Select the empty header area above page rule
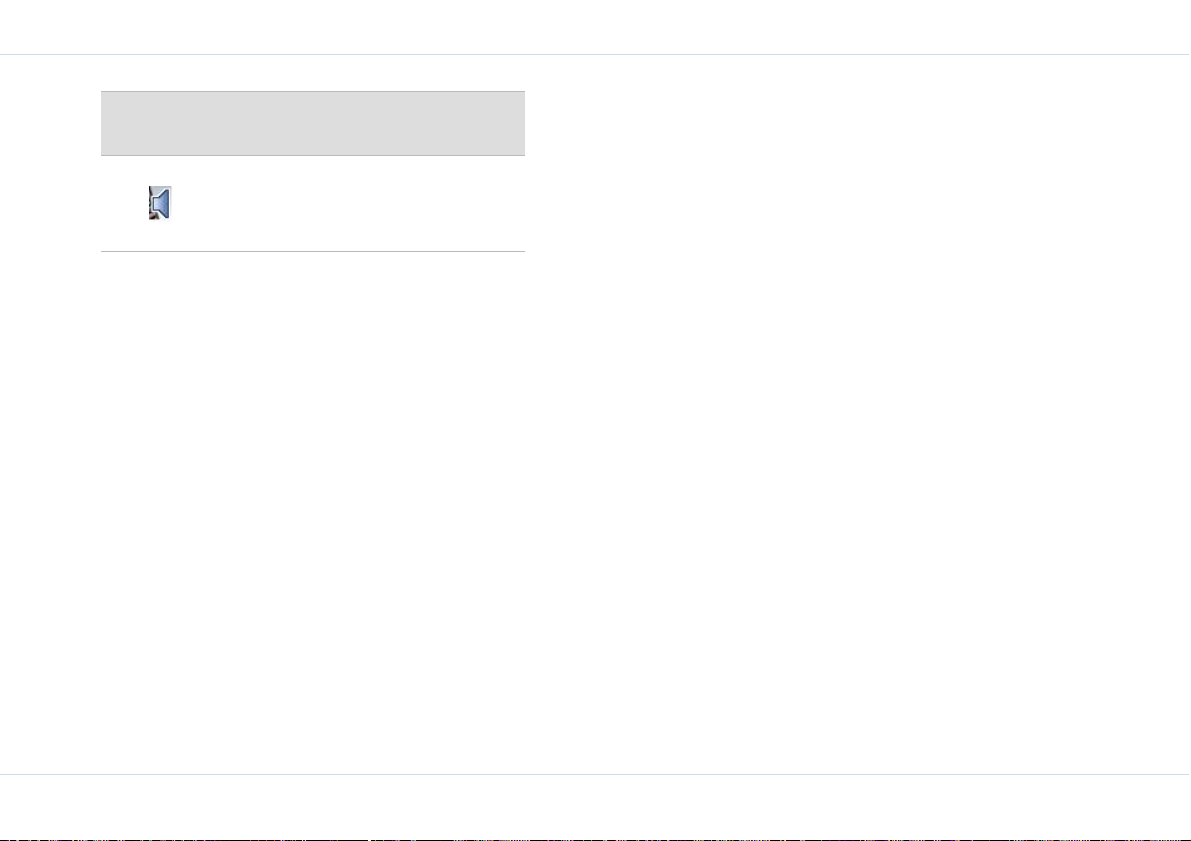Screen dimensions: 1191x841 [x=596, y=27]
